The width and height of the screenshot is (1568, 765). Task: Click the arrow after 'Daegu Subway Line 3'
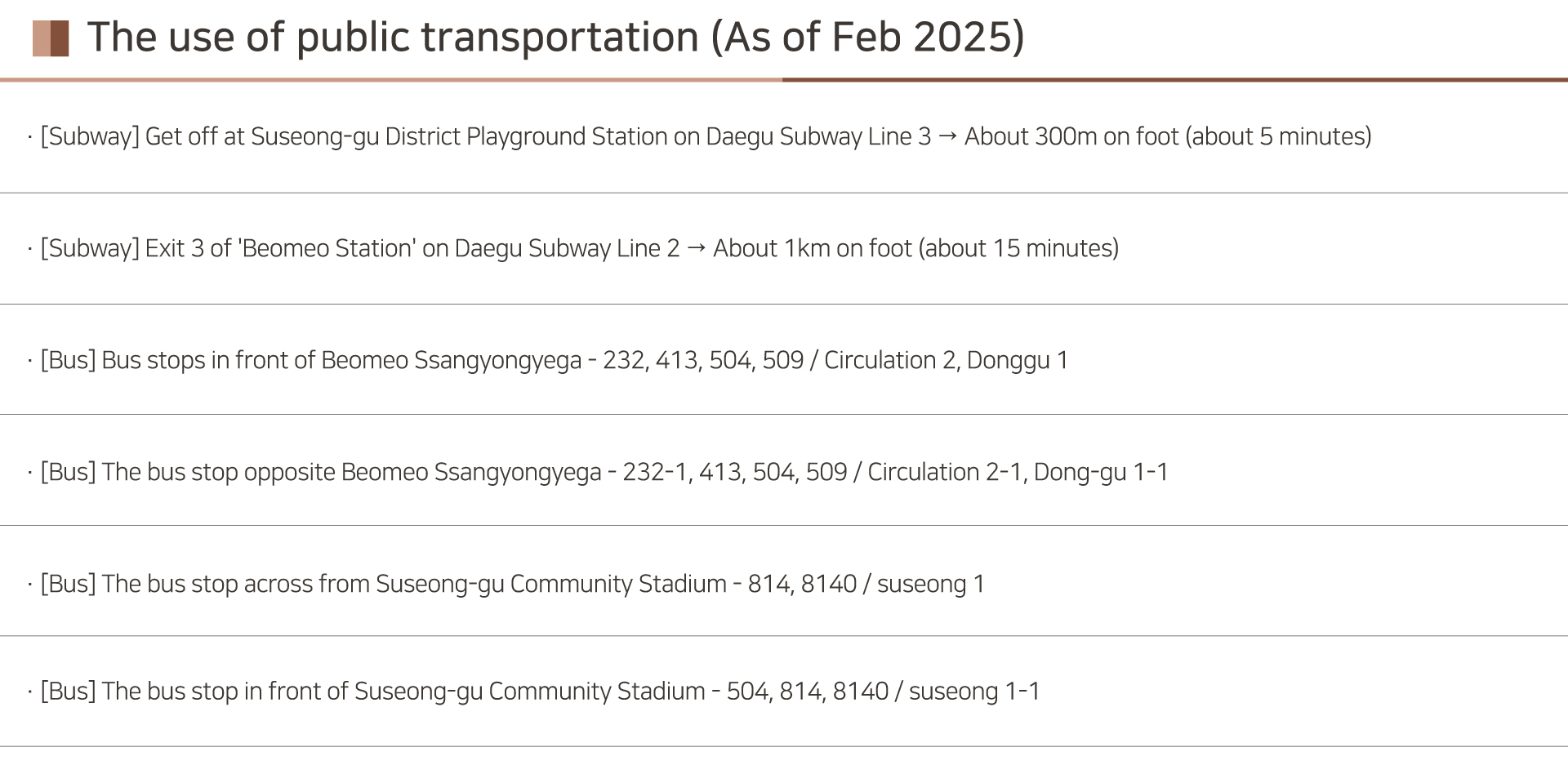(947, 136)
